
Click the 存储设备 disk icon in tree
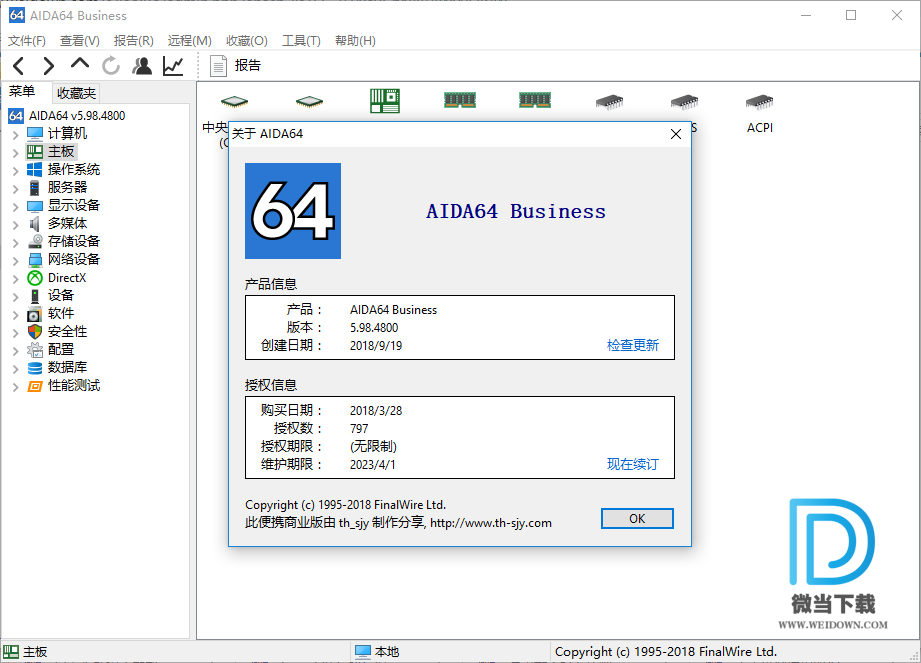[x=35, y=242]
